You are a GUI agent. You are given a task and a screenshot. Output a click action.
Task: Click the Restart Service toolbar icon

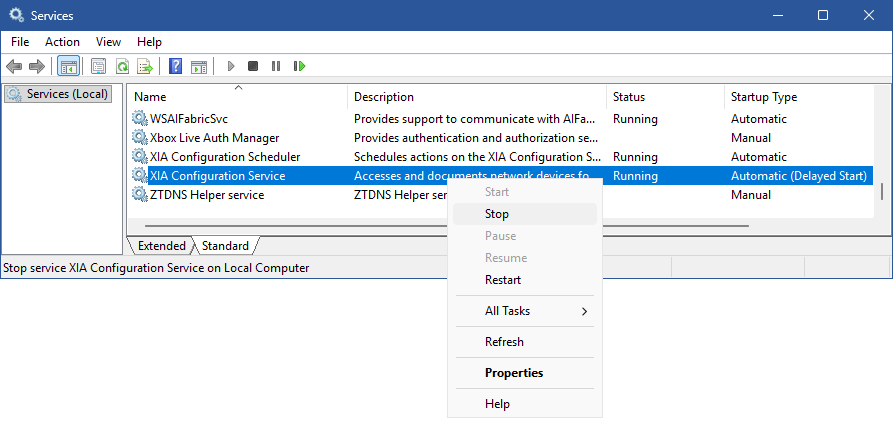tap(299, 66)
